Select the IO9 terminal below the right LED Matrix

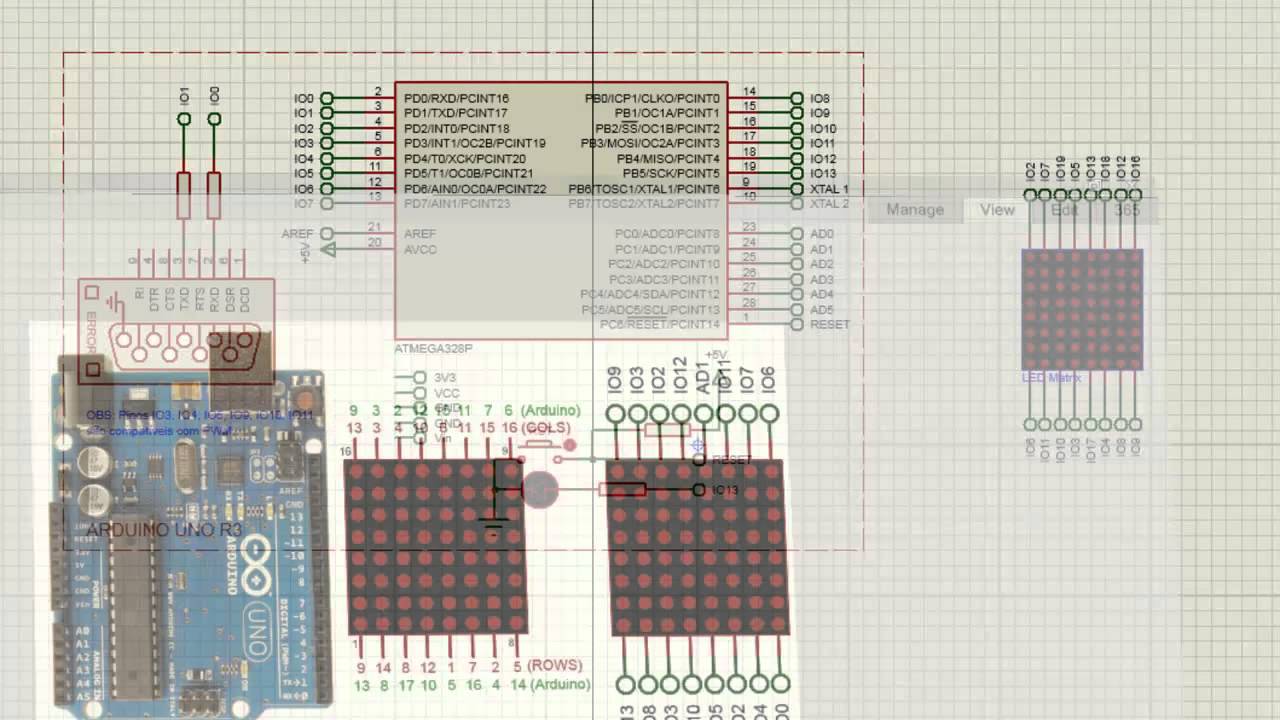coord(1135,424)
